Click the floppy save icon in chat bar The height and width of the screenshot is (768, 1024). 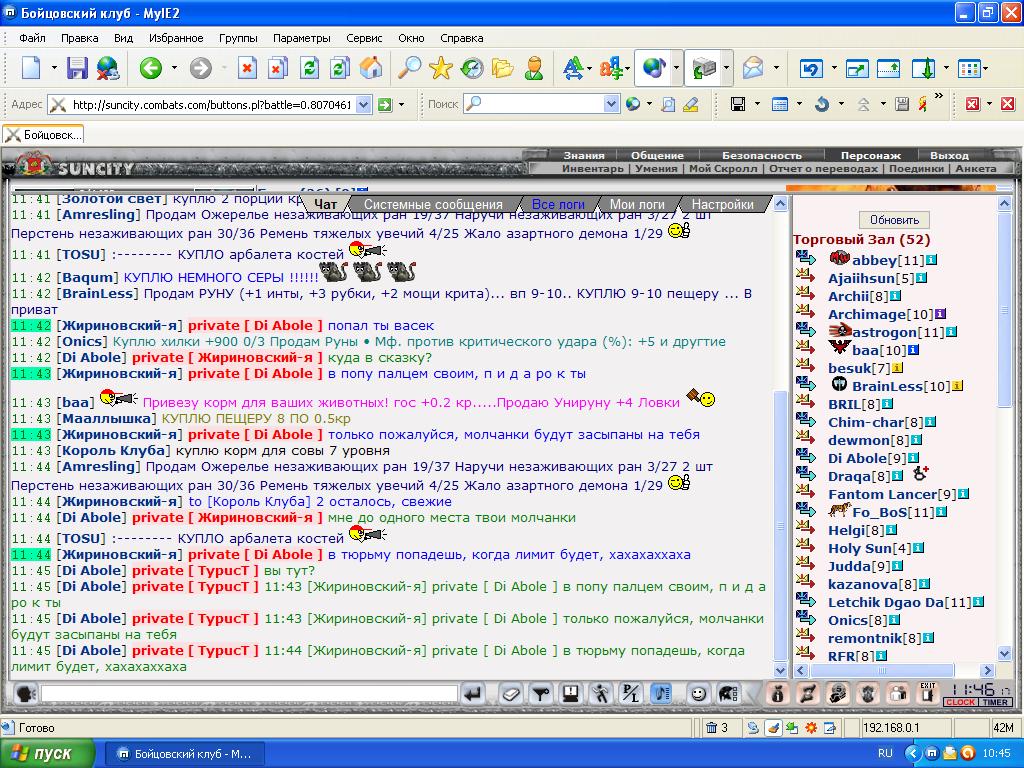[571, 694]
